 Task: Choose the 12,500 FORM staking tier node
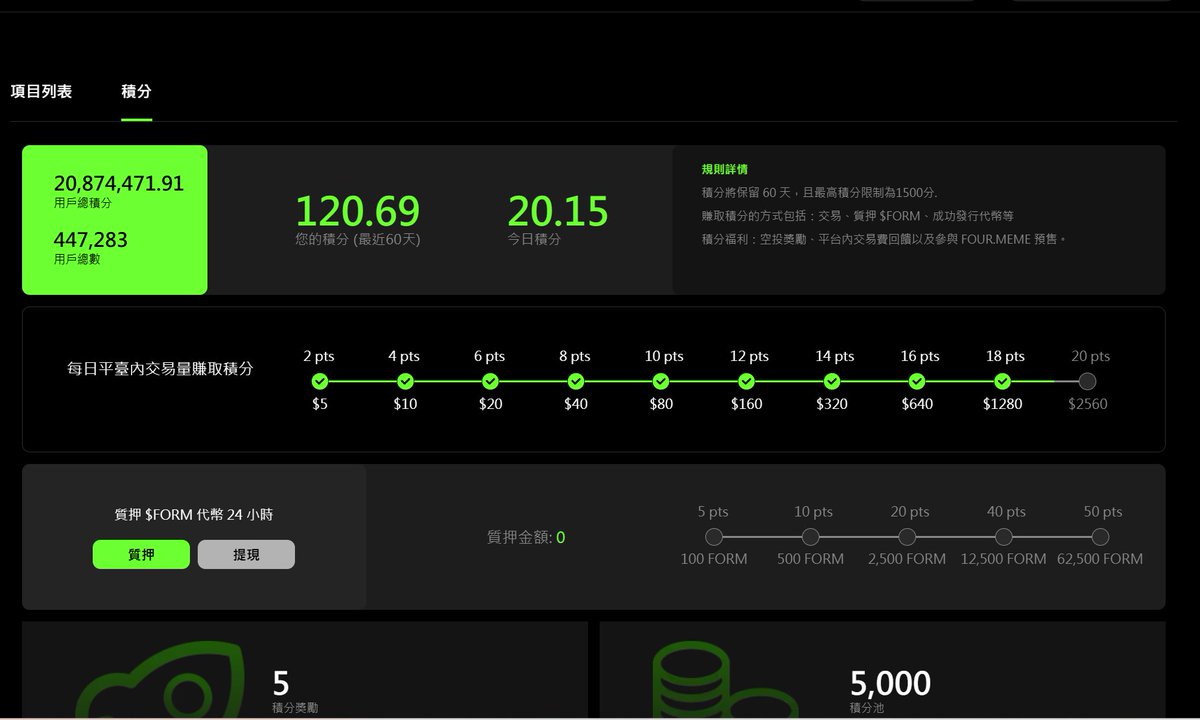[1003, 537]
